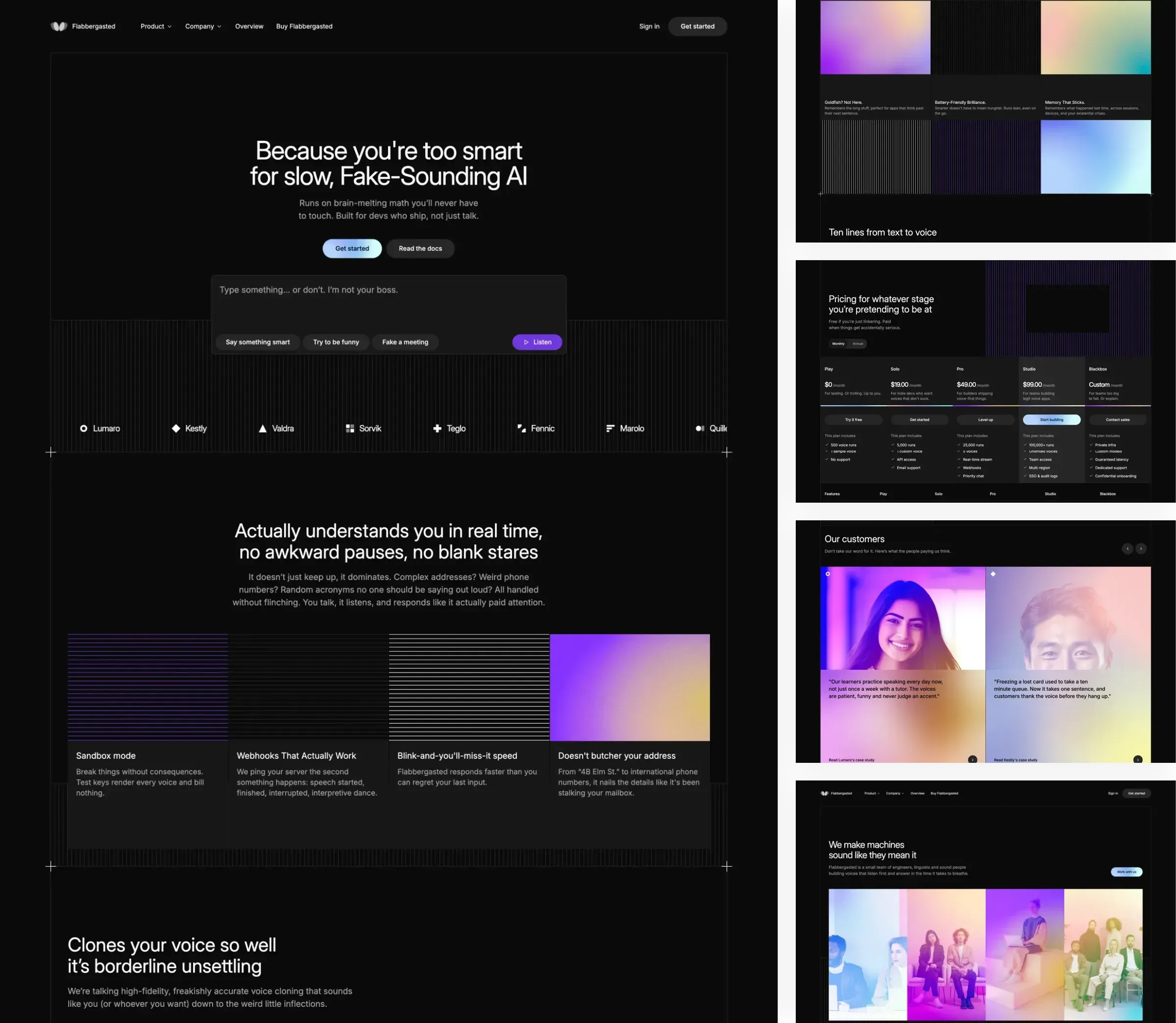
Task: Click the diamond icon on Kestly testimonial card
Action: pos(993,574)
